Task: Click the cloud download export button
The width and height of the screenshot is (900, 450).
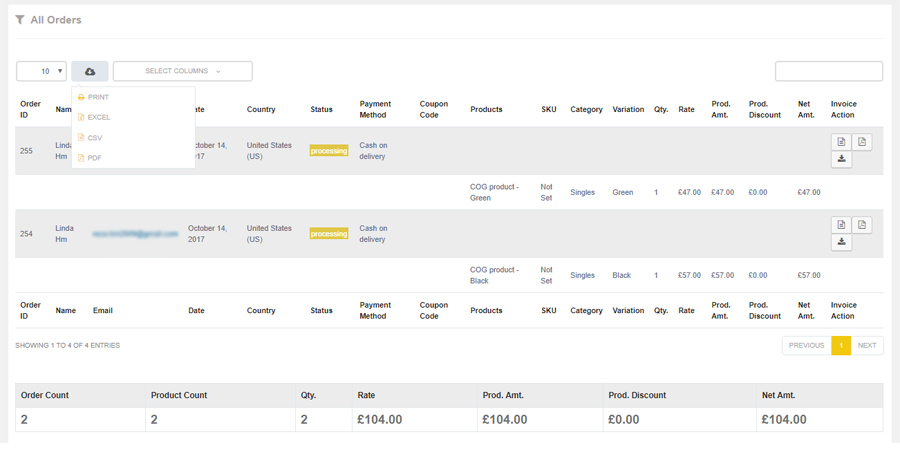Action: coord(90,71)
